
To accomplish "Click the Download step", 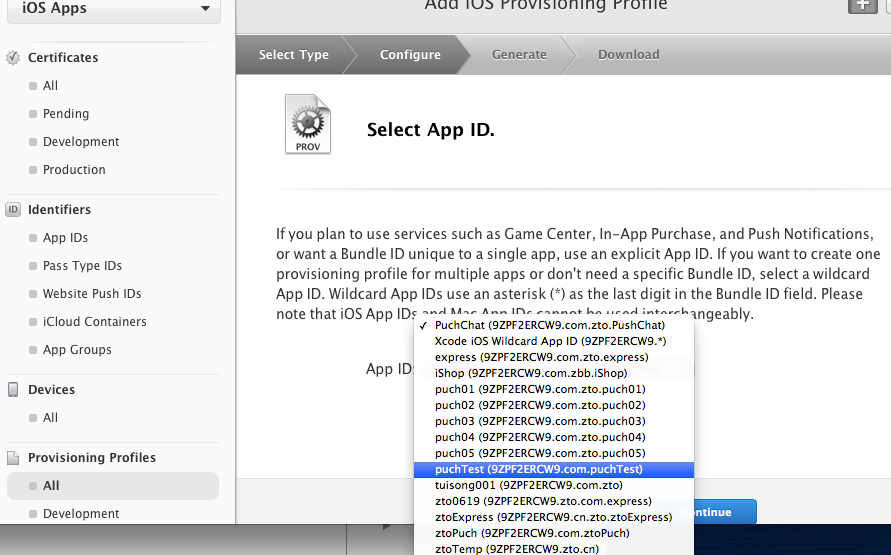I will point(628,55).
